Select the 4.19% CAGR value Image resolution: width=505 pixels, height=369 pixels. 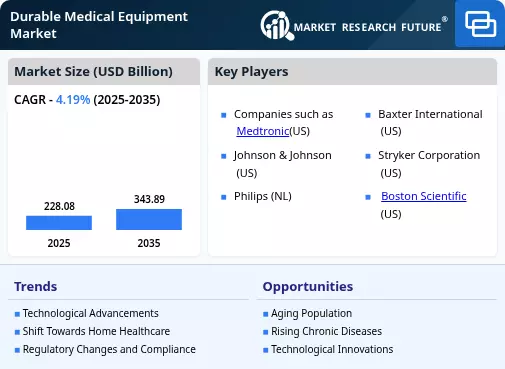click(73, 100)
